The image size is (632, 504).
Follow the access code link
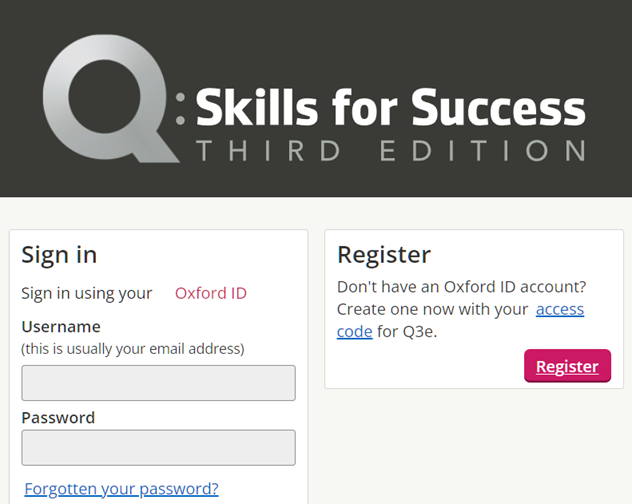(x=560, y=309)
